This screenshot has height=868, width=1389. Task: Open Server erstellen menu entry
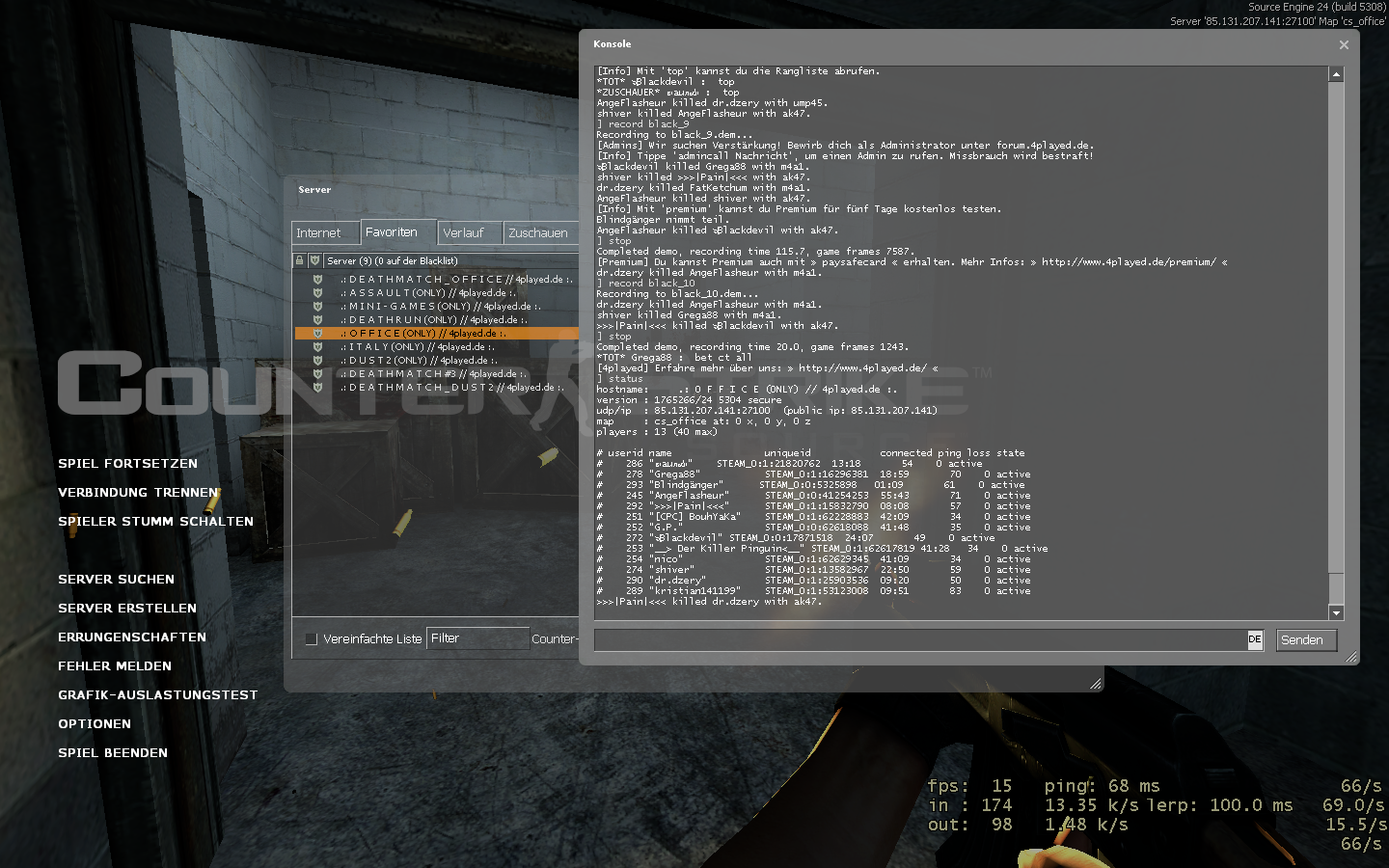click(x=127, y=609)
